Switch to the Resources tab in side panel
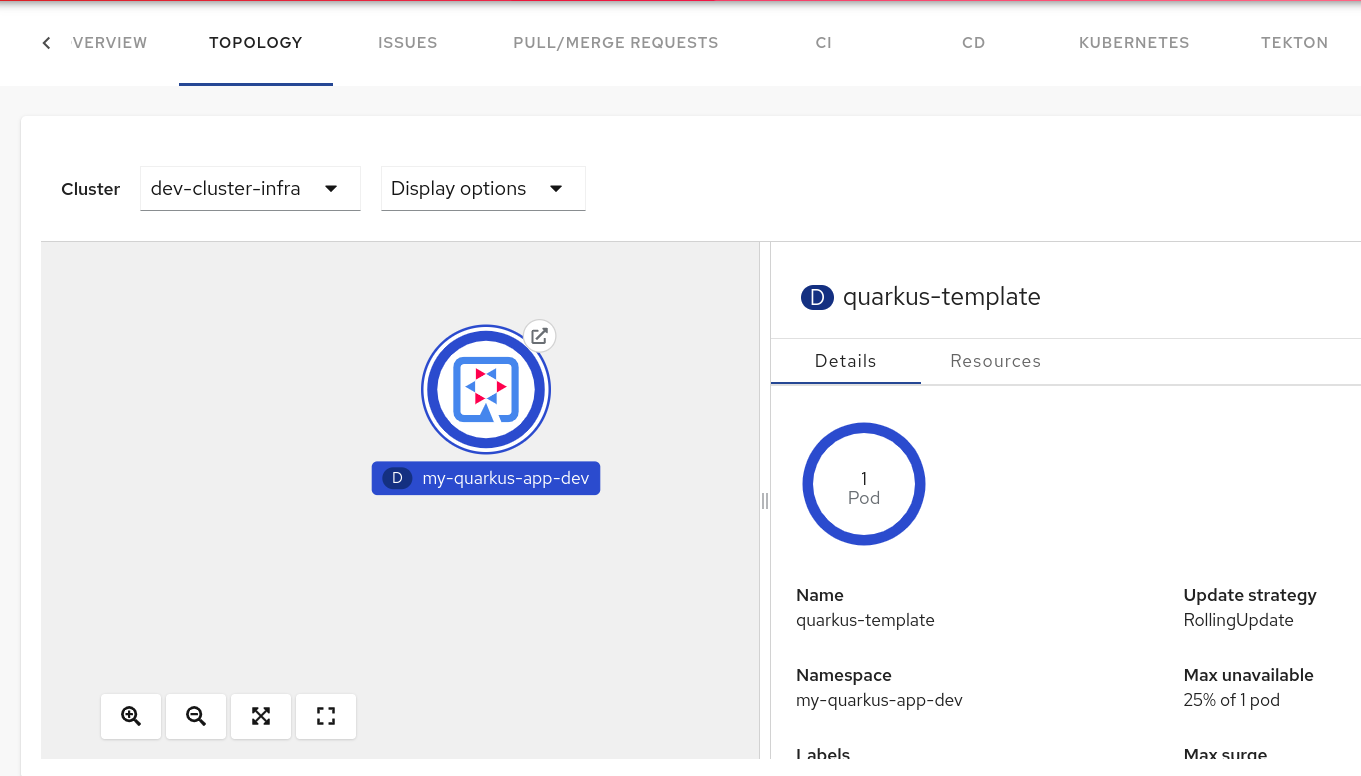 pos(996,361)
